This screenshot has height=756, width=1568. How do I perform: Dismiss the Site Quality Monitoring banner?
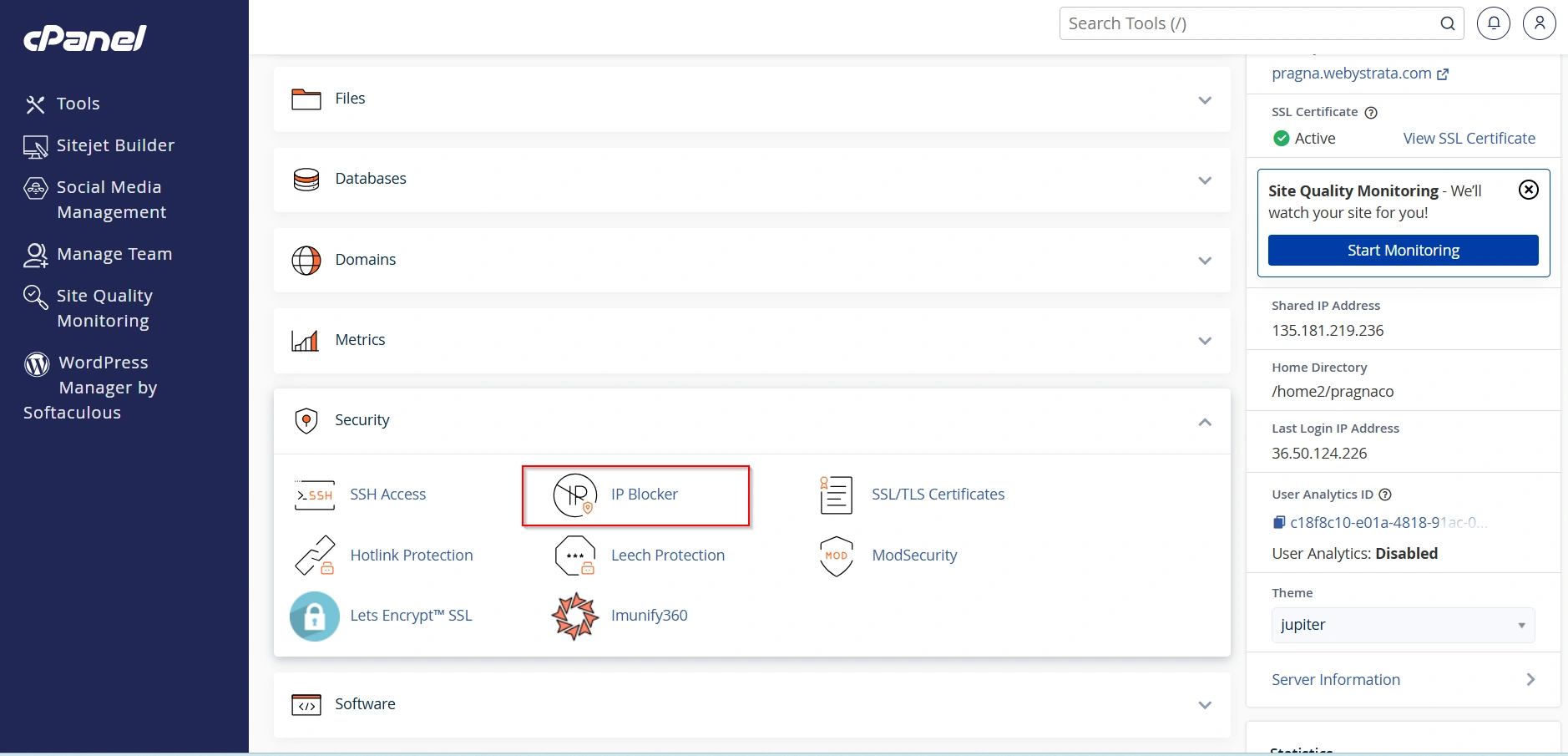pos(1529,190)
